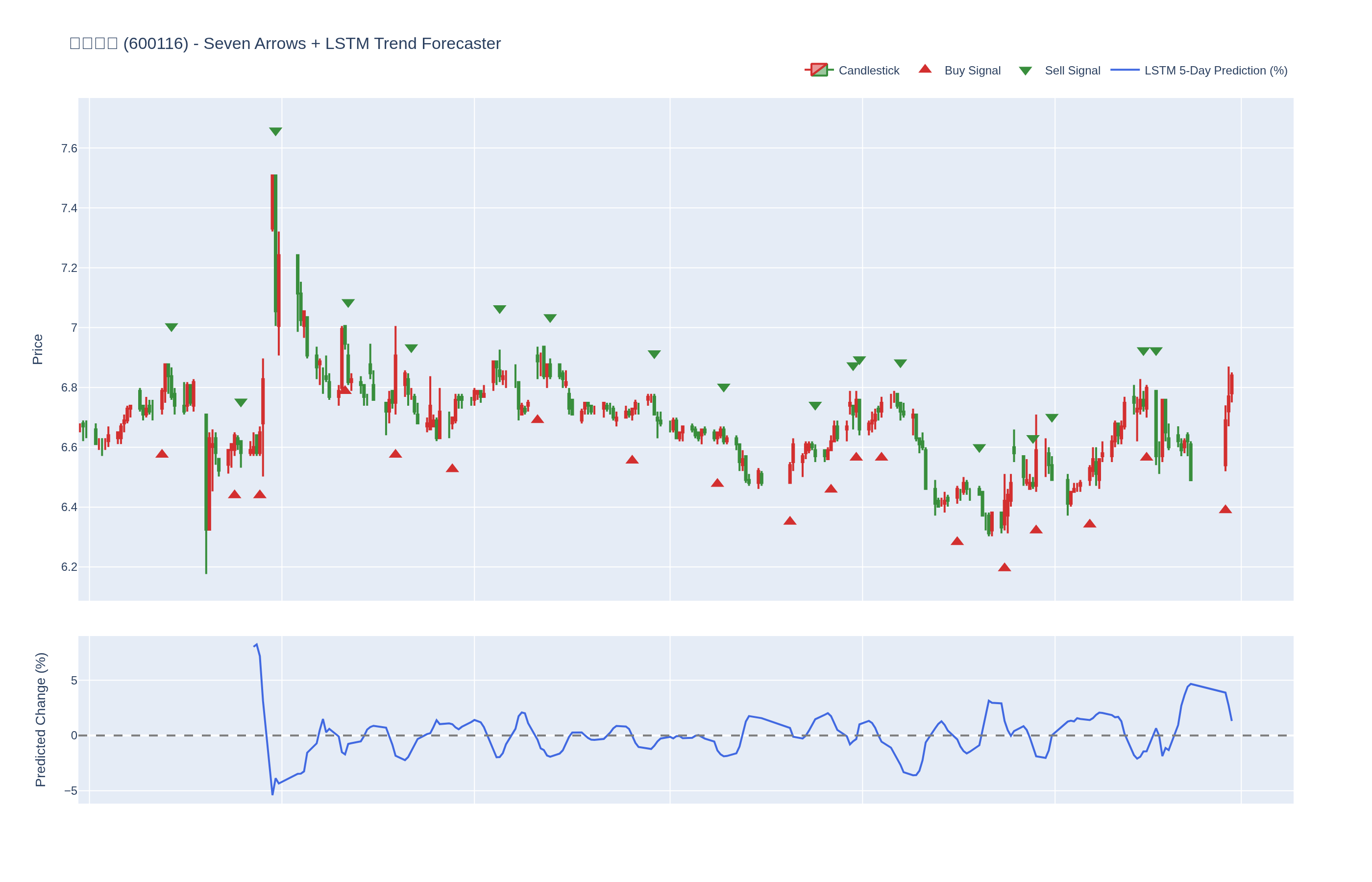Click the Candlestick legend icon

(819, 71)
